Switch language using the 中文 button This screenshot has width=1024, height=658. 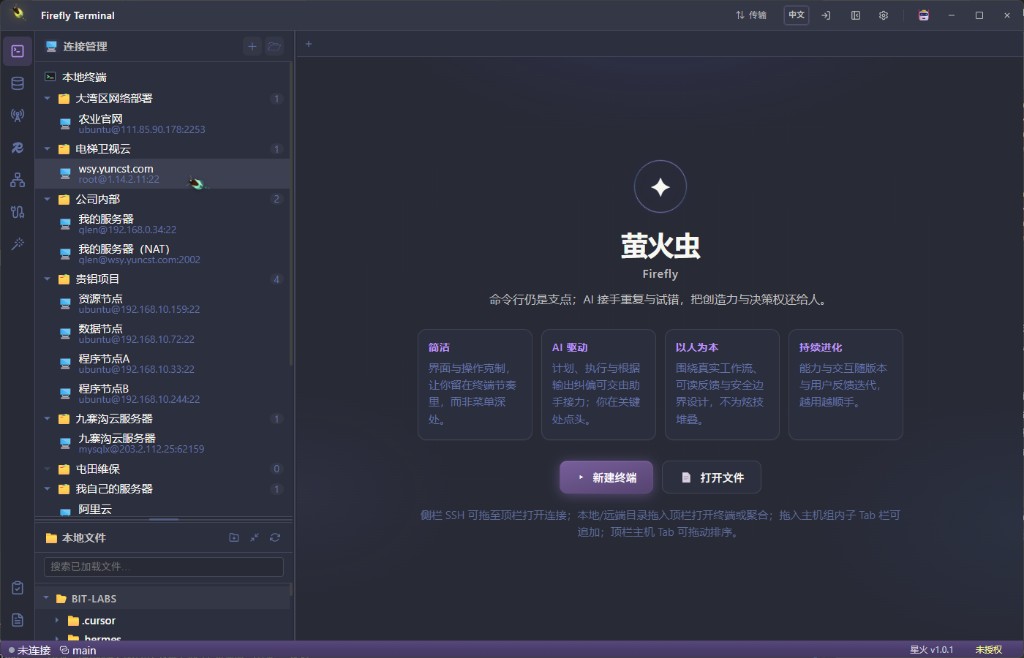[x=796, y=15]
